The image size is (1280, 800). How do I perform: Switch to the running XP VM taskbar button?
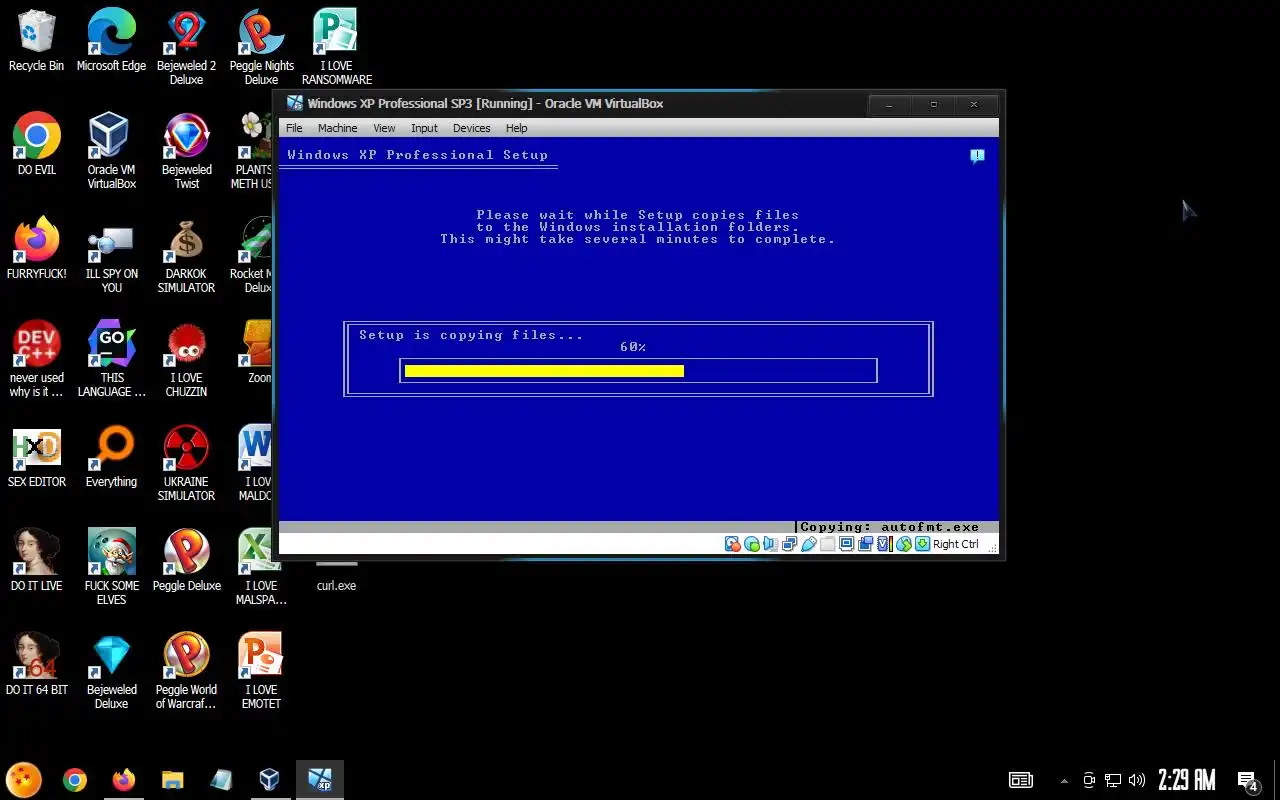pyautogui.click(x=320, y=780)
